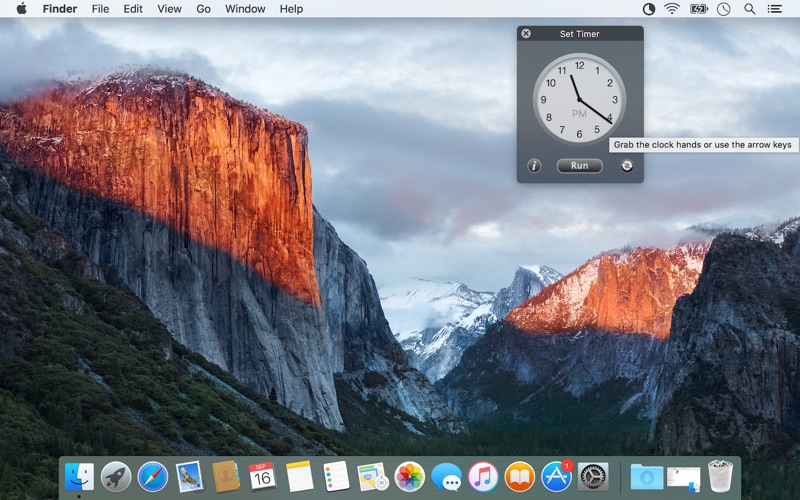Click the PM label on the clock face
The height and width of the screenshot is (500, 800).
[x=580, y=114]
